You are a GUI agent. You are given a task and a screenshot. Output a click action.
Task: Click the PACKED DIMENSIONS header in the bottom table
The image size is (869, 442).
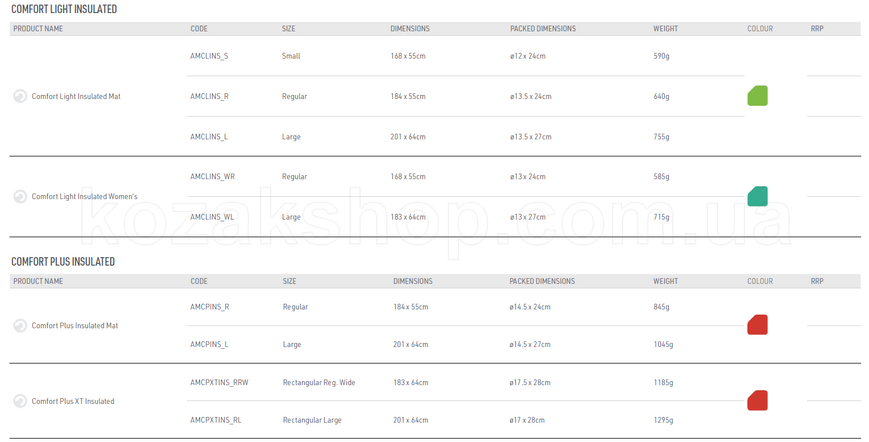(542, 281)
